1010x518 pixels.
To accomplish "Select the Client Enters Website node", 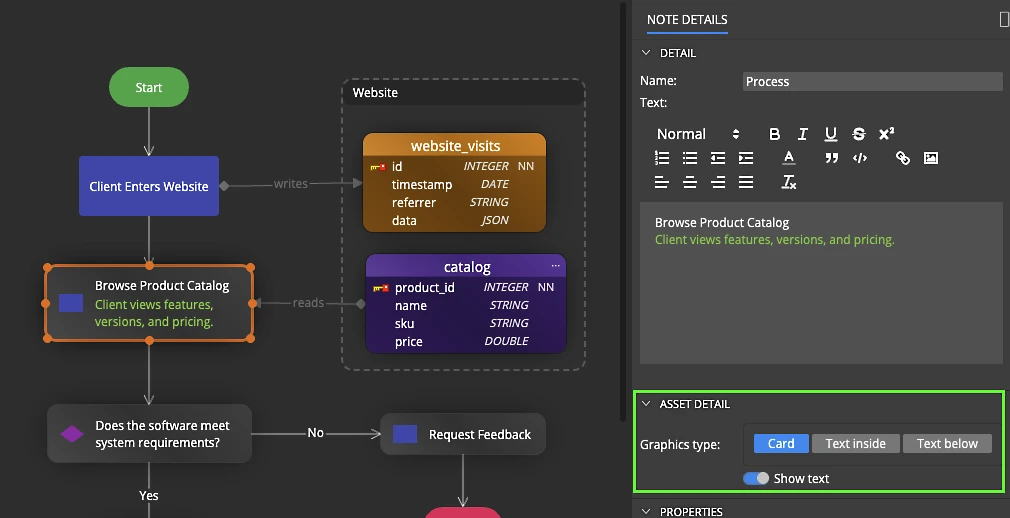I will [149, 186].
